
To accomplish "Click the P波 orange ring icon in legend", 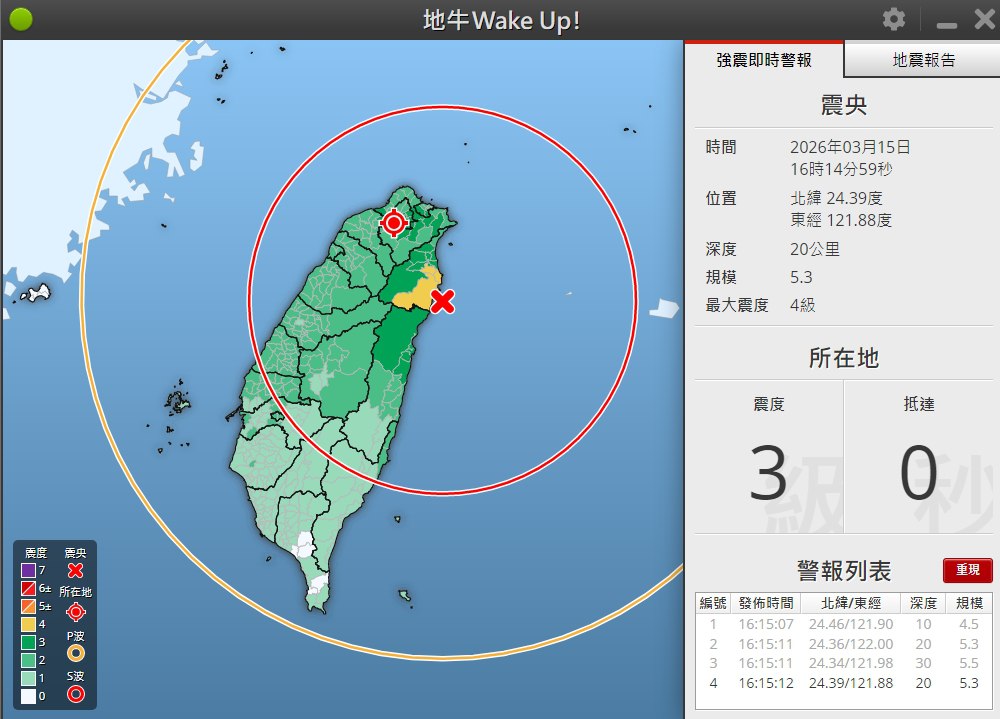I will (x=75, y=653).
